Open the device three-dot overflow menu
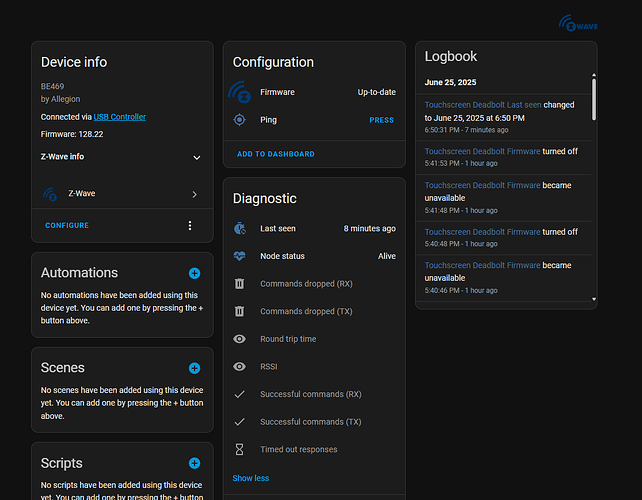The height and width of the screenshot is (500, 642). click(x=190, y=225)
